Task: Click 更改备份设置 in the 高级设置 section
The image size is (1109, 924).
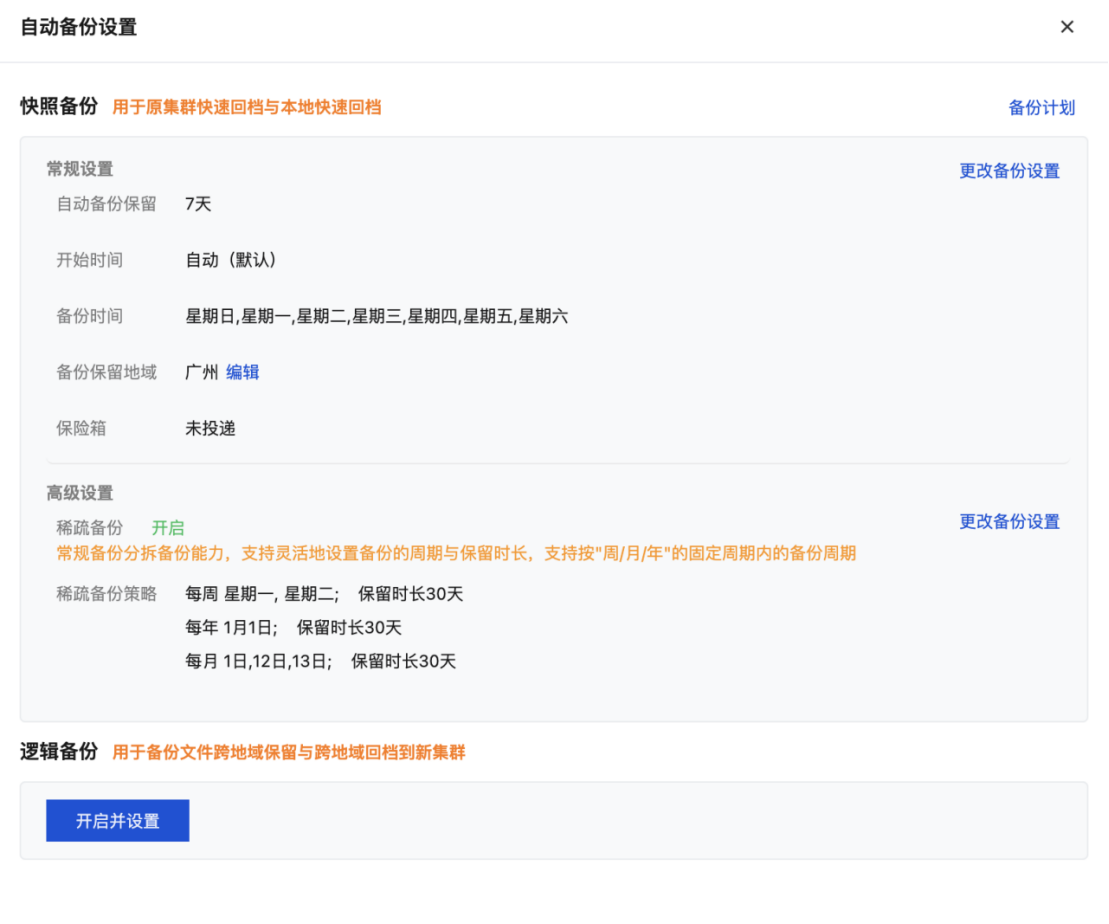Action: click(x=1009, y=522)
